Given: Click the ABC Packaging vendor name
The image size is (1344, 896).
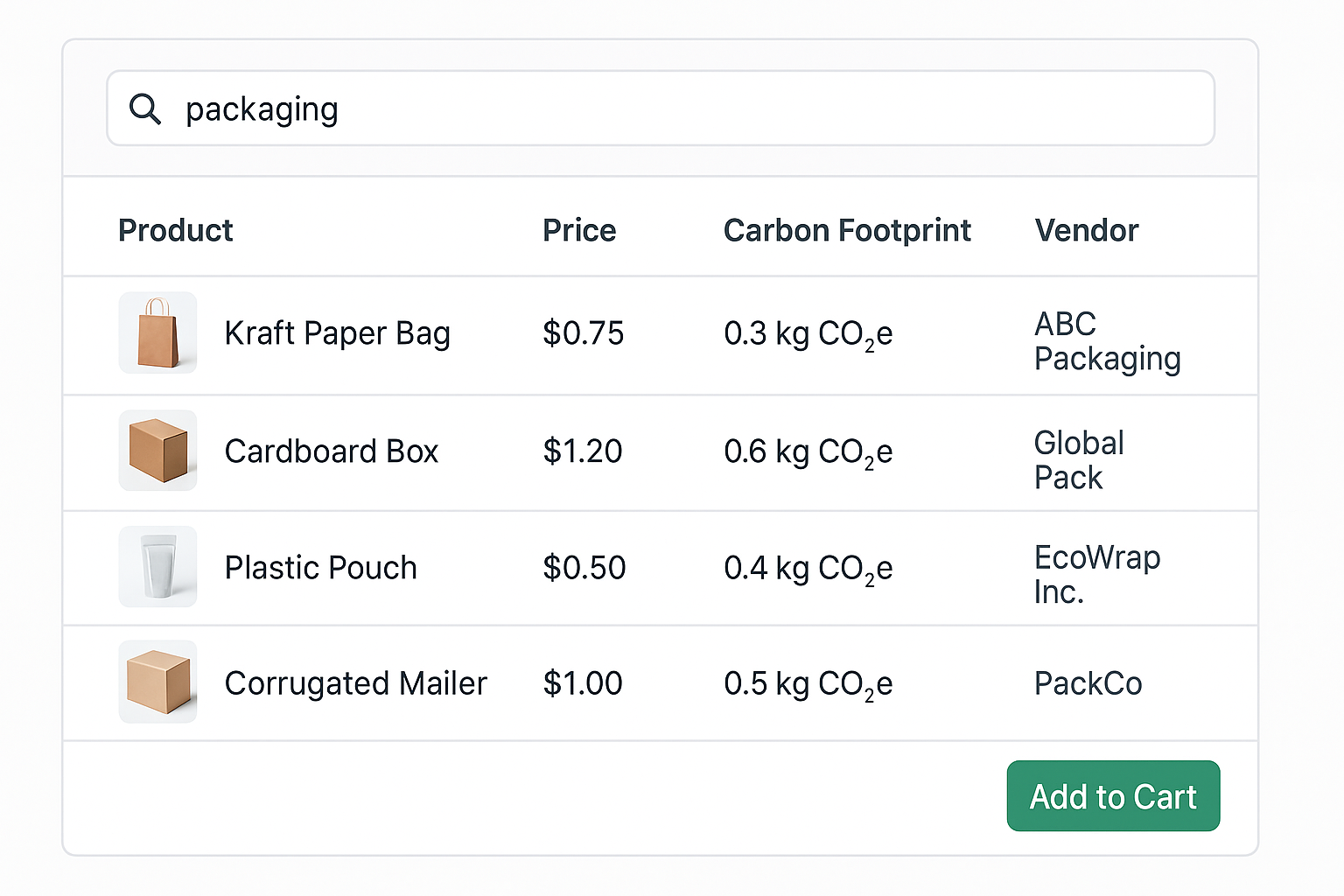Looking at the screenshot, I should tap(1108, 341).
